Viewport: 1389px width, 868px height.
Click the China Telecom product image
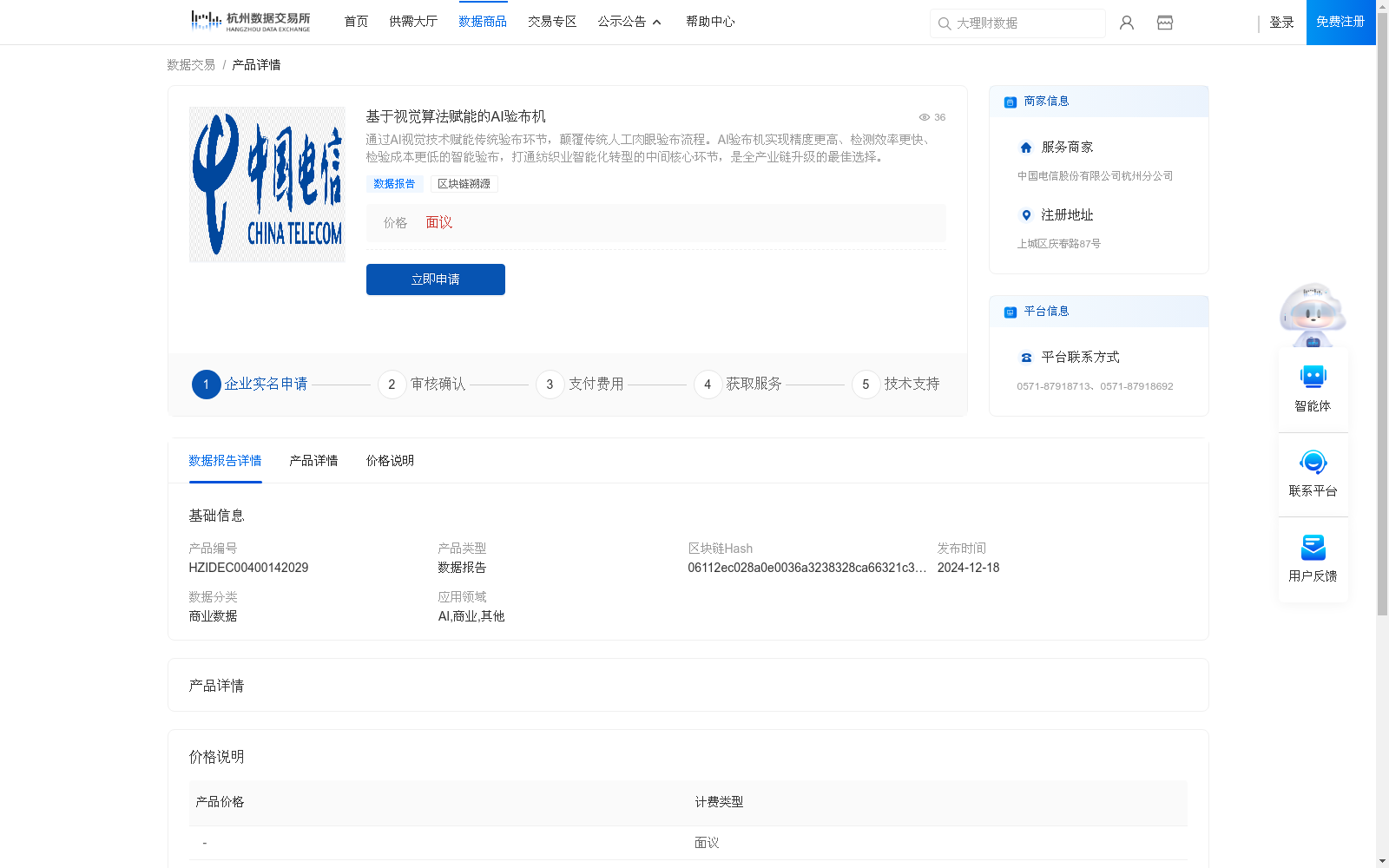point(267,184)
